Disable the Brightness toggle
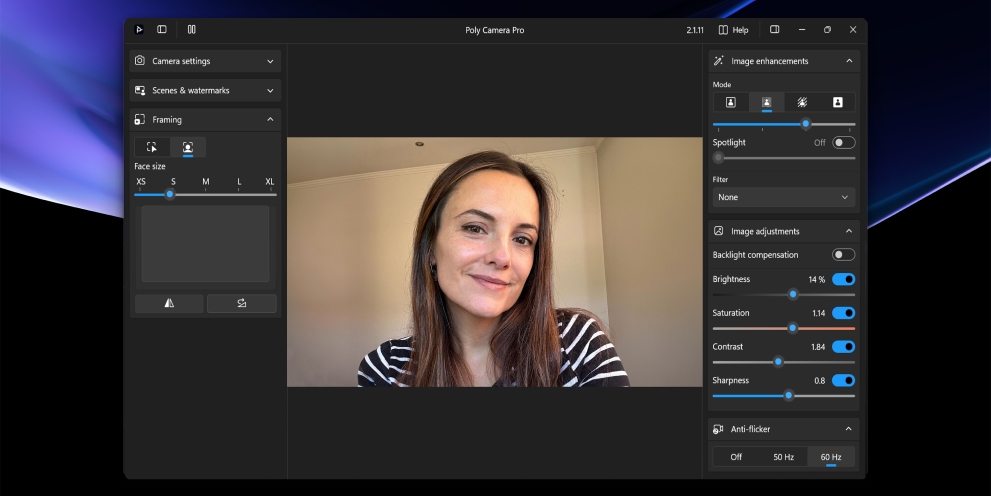The width and height of the screenshot is (991, 496). pos(843,280)
